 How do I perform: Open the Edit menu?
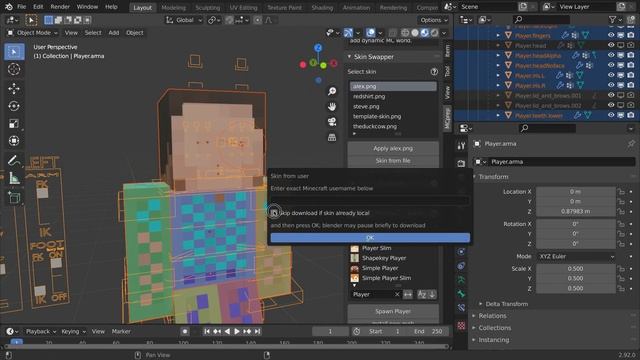tap(38, 7)
